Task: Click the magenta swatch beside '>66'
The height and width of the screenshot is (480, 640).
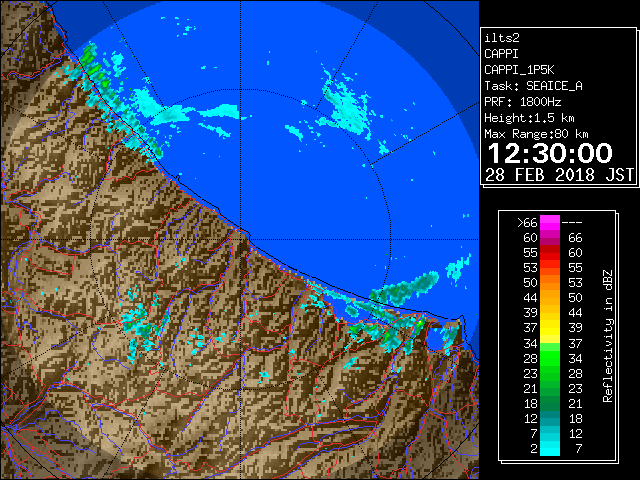Action: 550,223
